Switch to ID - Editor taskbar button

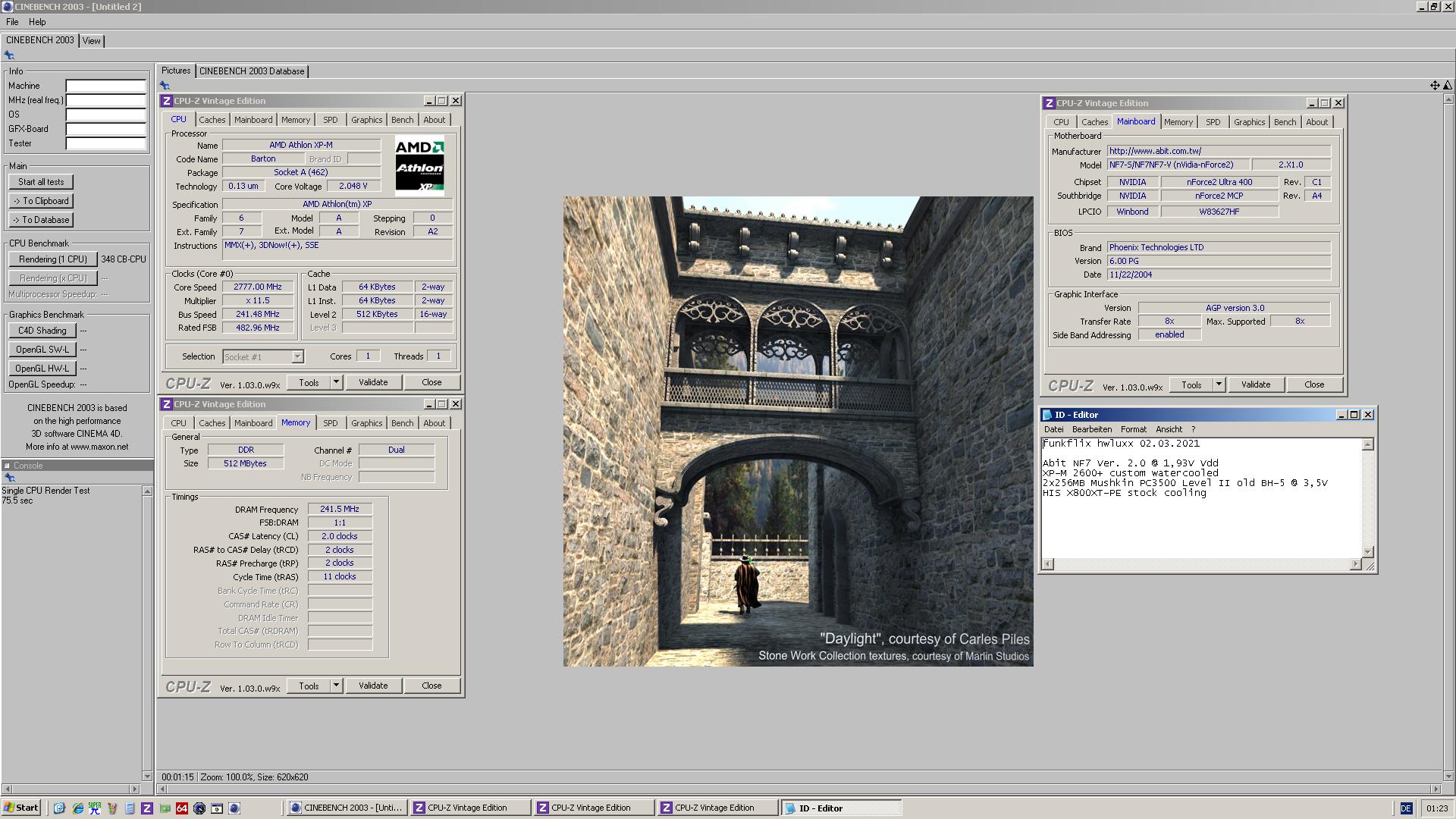(x=841, y=808)
